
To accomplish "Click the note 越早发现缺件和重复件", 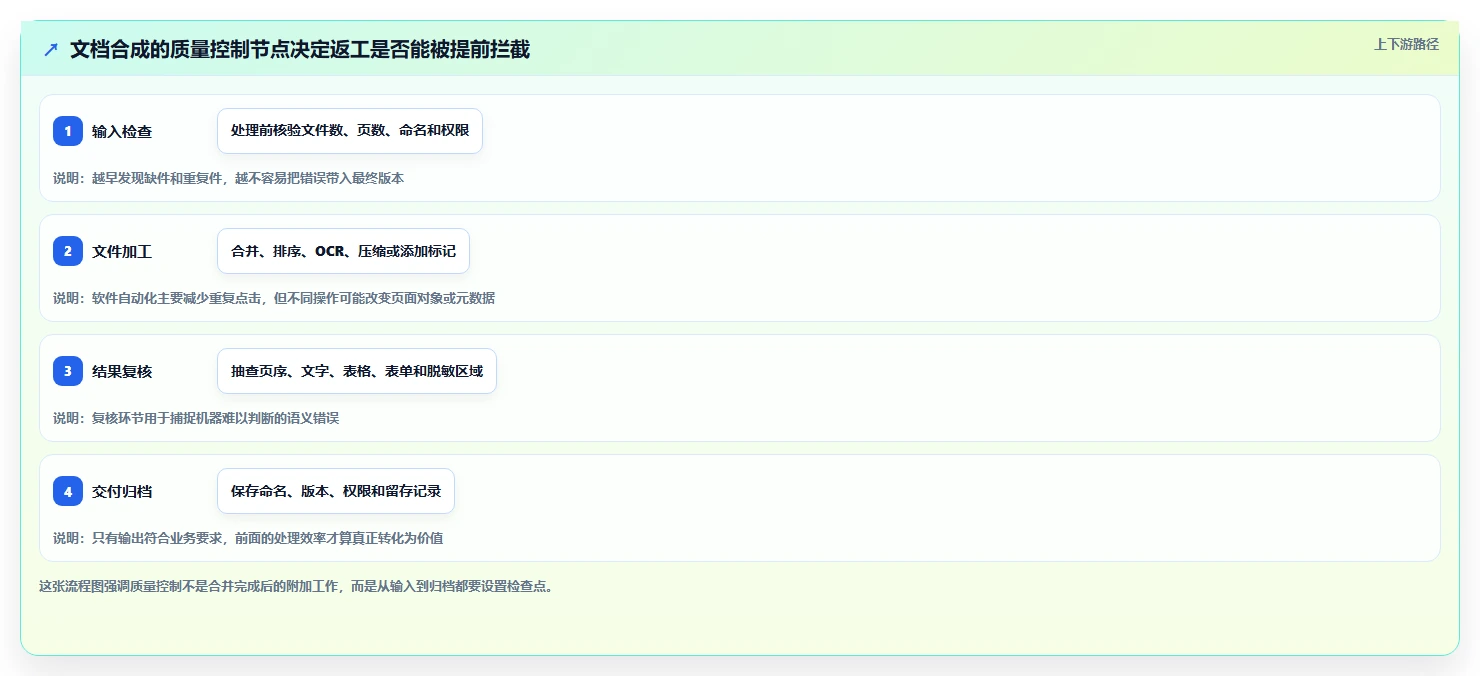I will pos(229,178).
